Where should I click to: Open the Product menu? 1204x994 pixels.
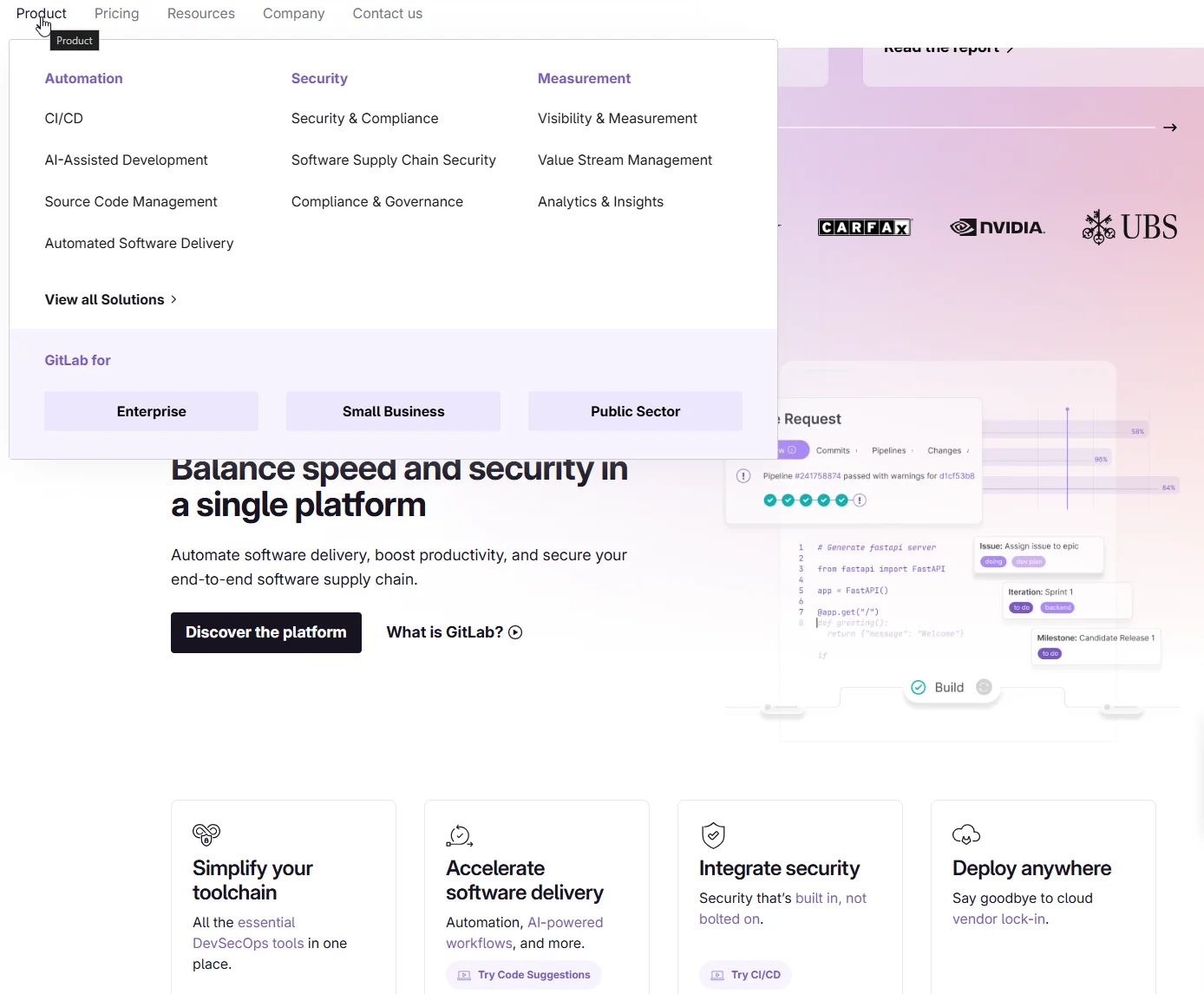click(41, 13)
